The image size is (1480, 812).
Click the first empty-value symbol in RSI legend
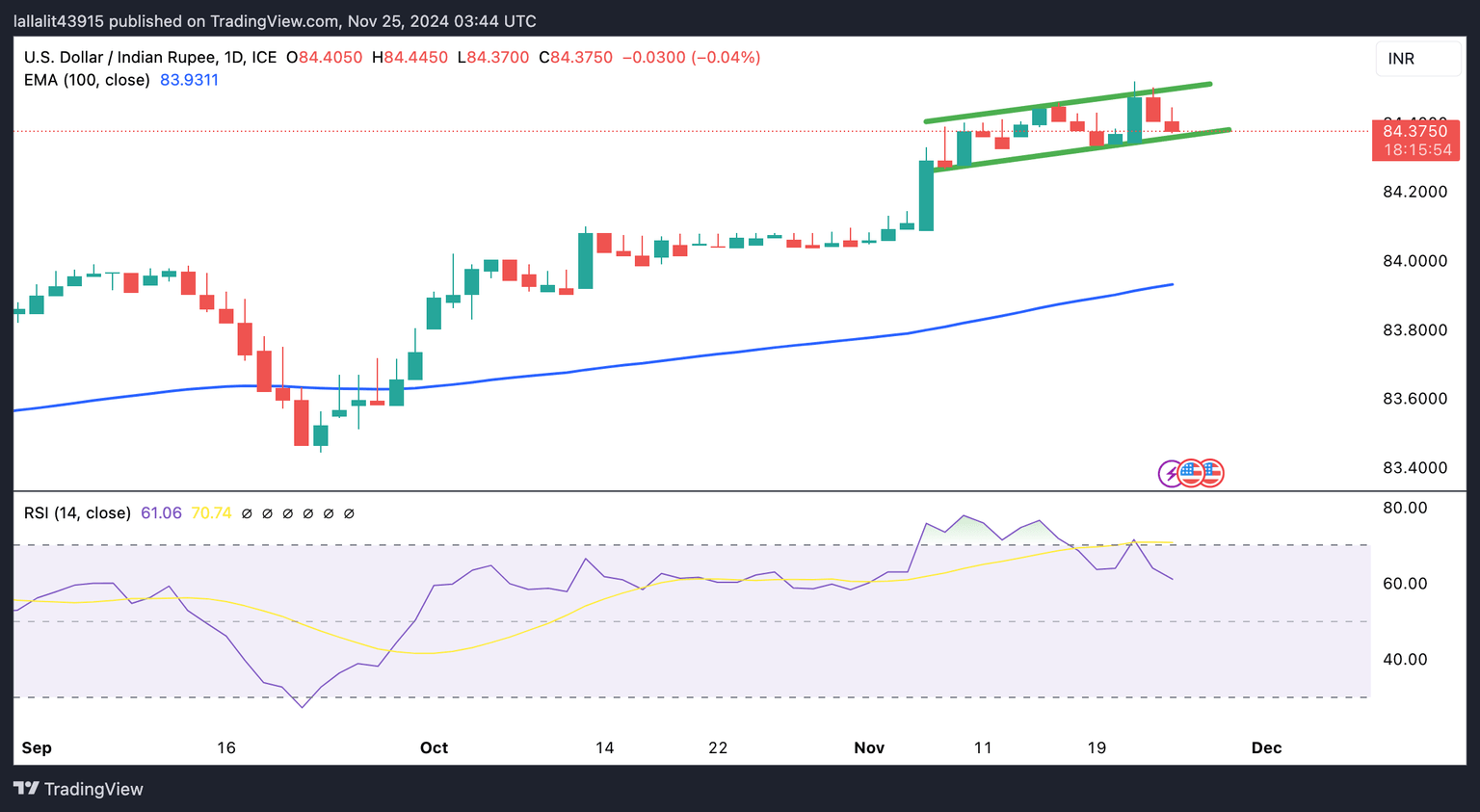coord(247,513)
